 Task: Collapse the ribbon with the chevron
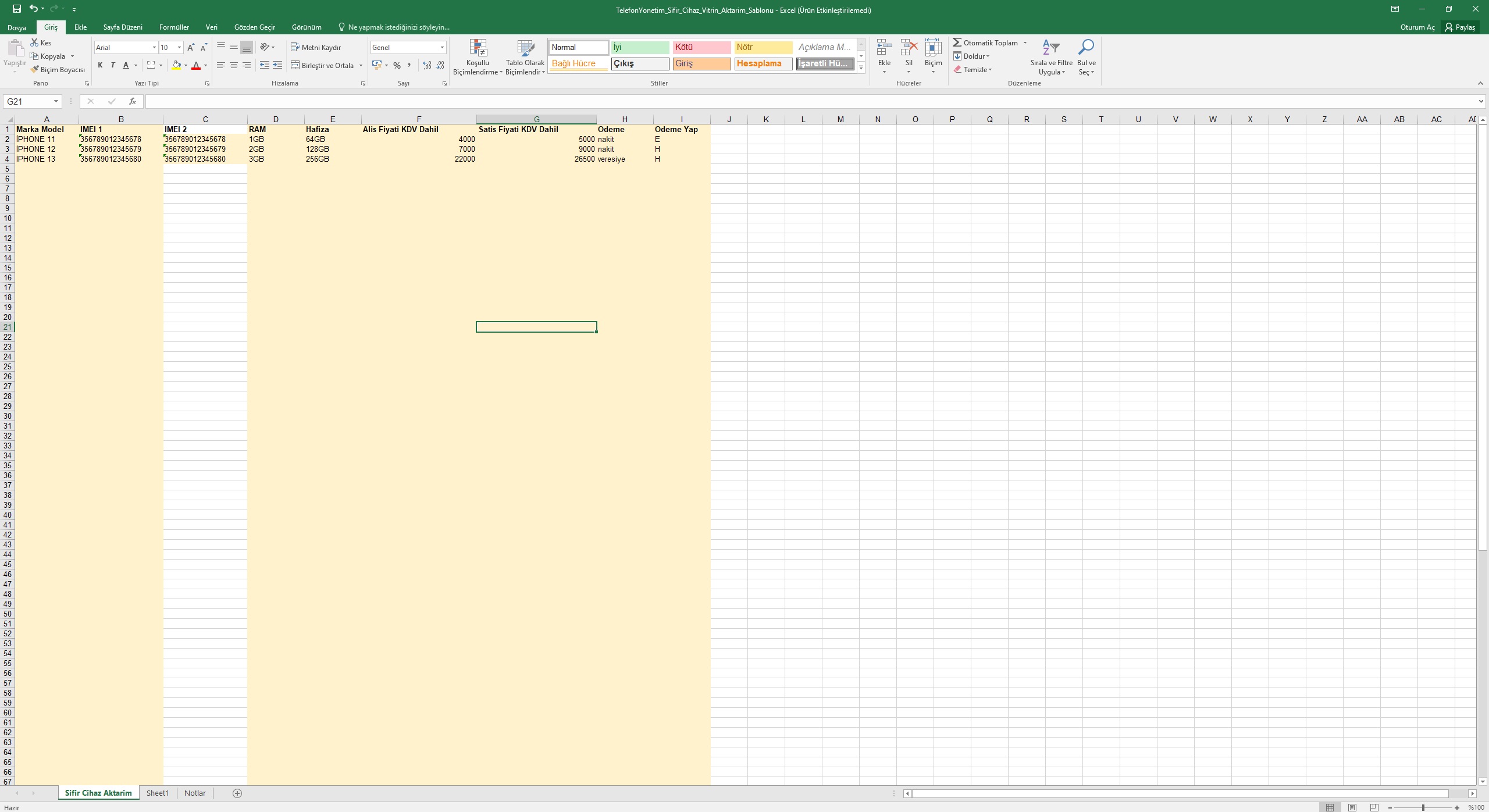1480,83
